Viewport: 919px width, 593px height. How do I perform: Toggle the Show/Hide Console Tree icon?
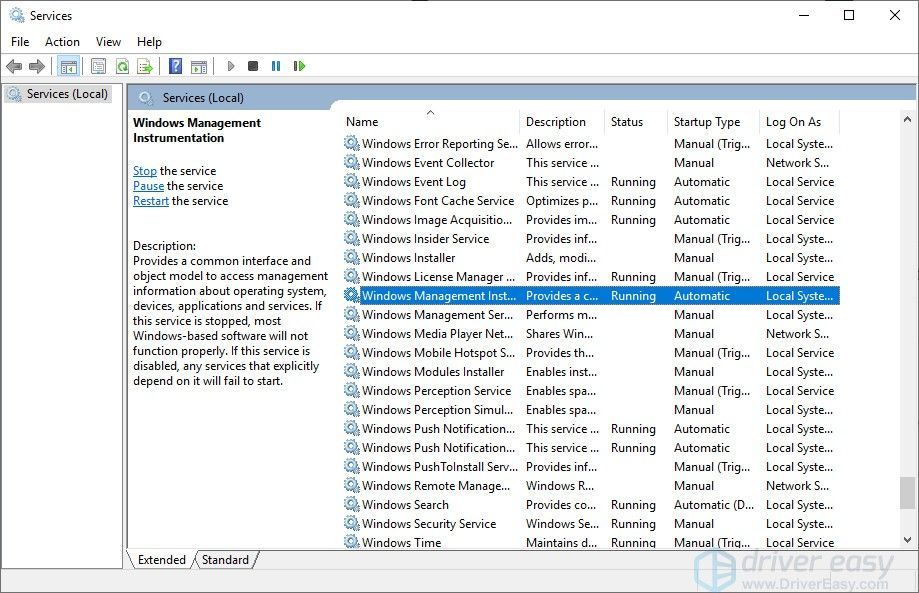[69, 66]
